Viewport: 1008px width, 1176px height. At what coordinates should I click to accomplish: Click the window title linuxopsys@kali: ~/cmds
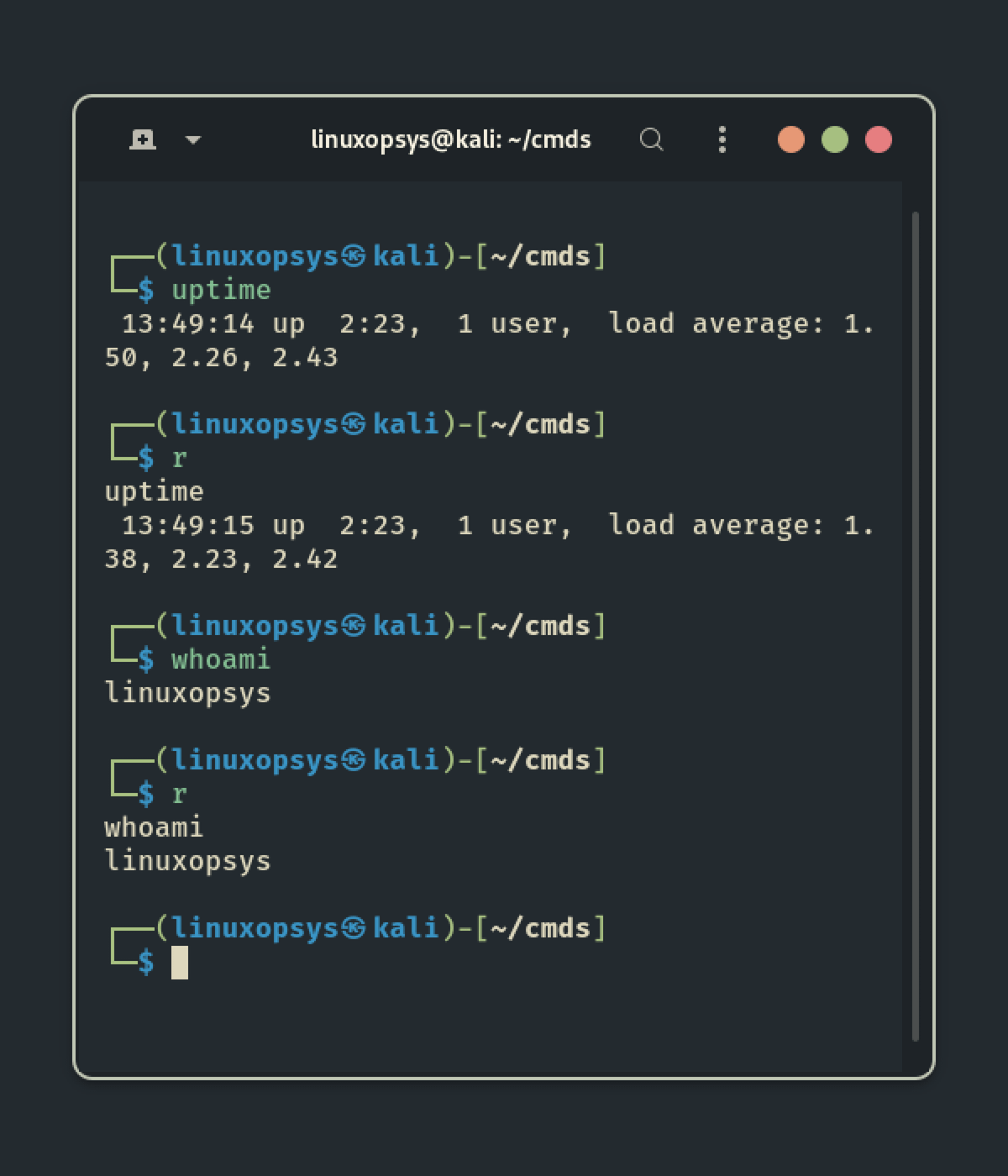click(x=451, y=139)
